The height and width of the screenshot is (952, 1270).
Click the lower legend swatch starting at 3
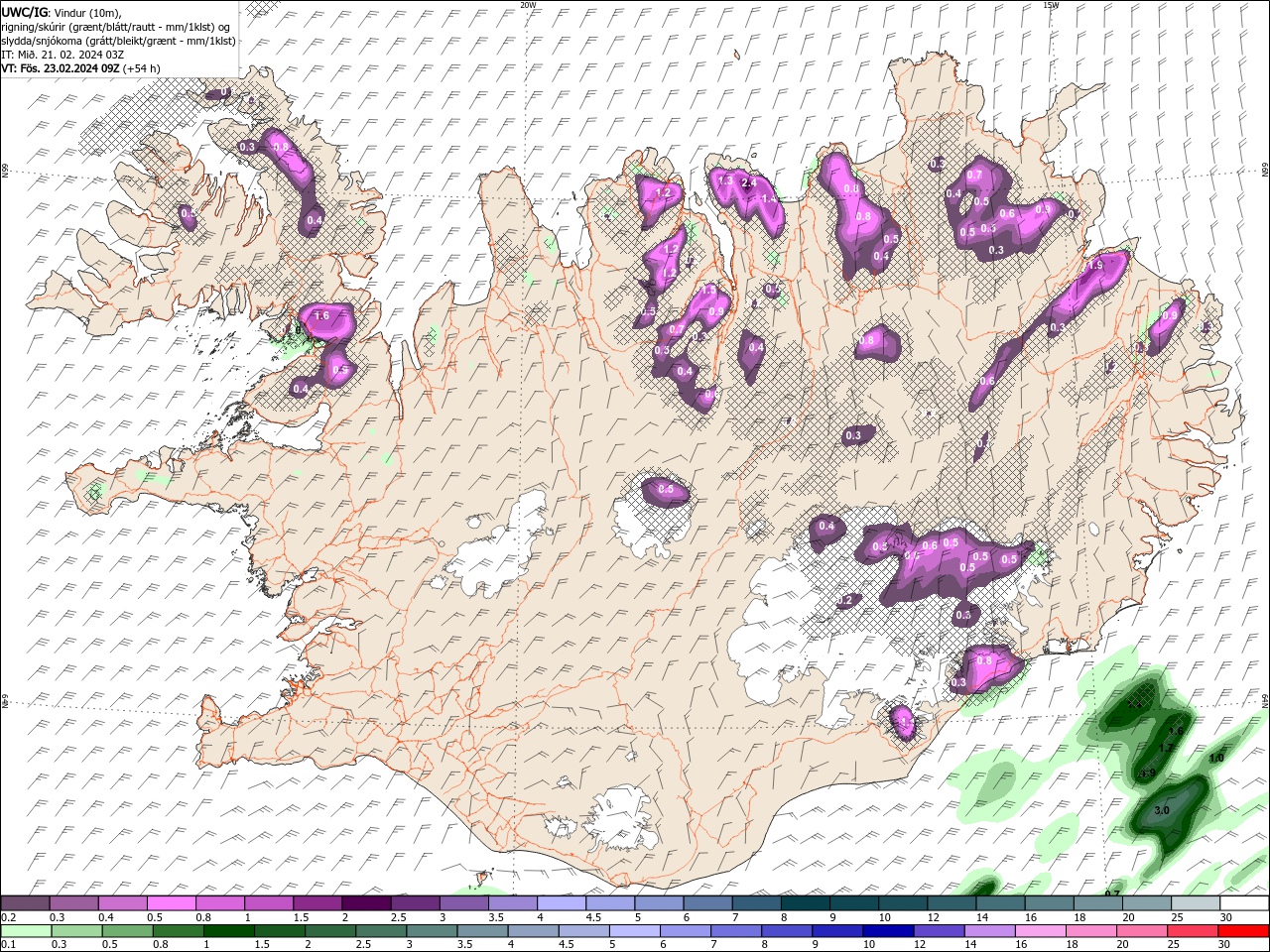[431, 931]
